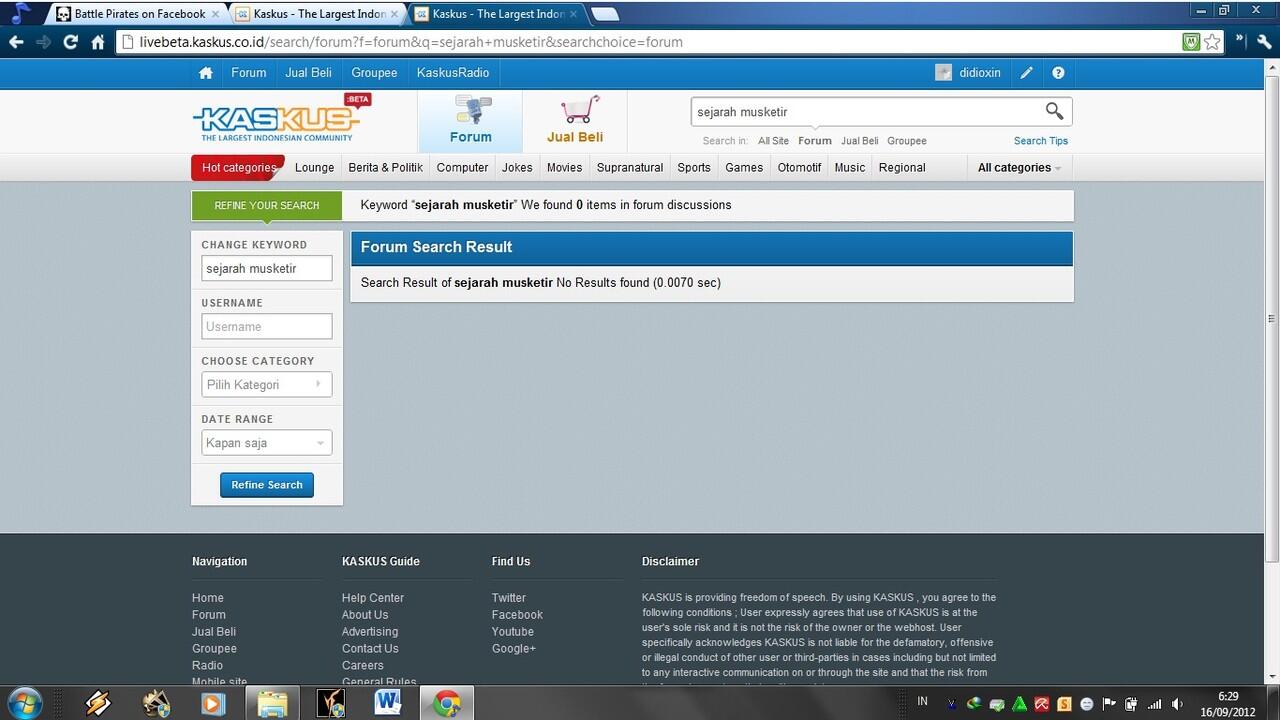Click the Action Center flag tray icon
The image size is (1280, 720).
(1109, 704)
